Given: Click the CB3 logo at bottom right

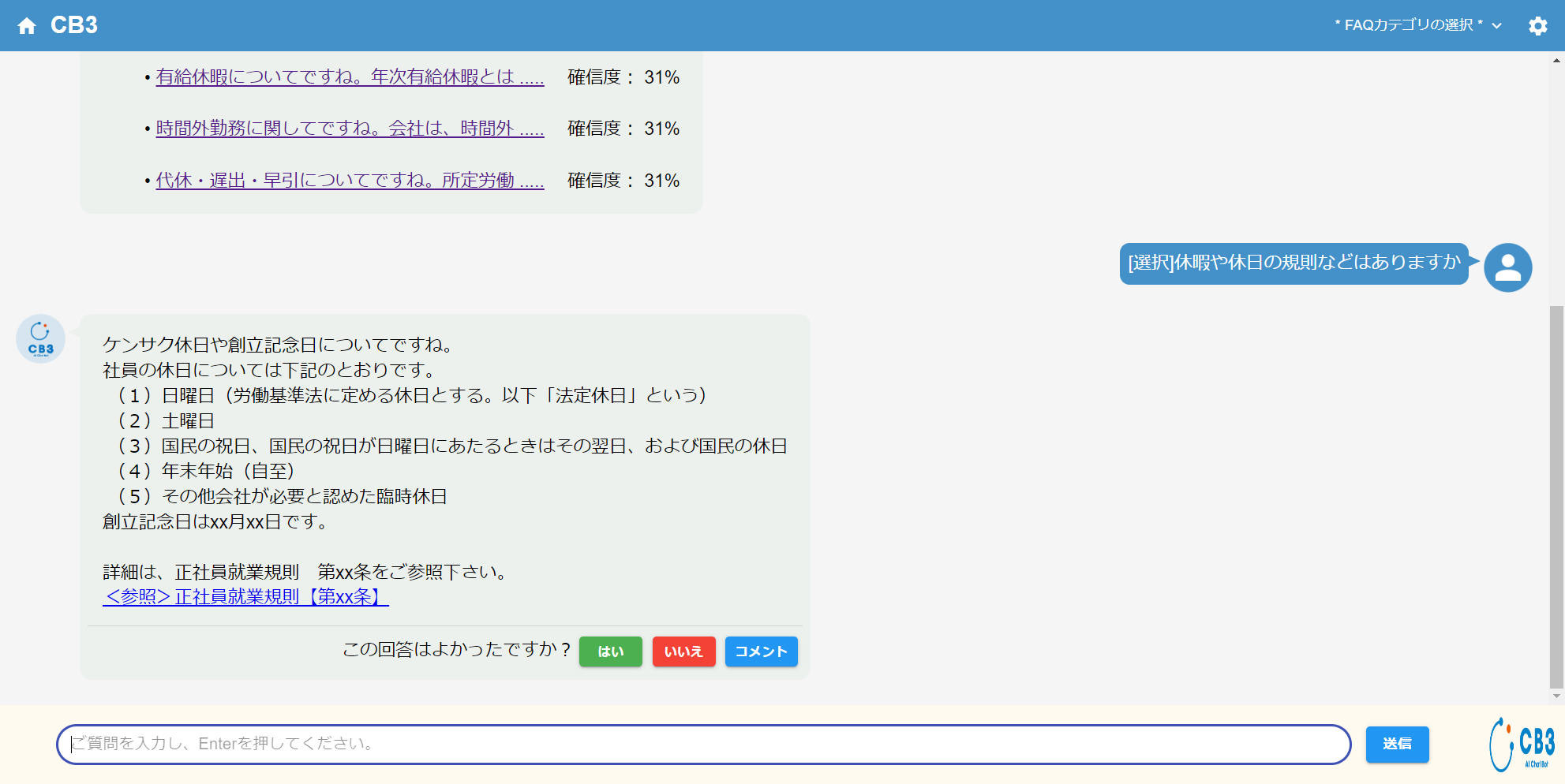Looking at the screenshot, I should (x=1521, y=744).
